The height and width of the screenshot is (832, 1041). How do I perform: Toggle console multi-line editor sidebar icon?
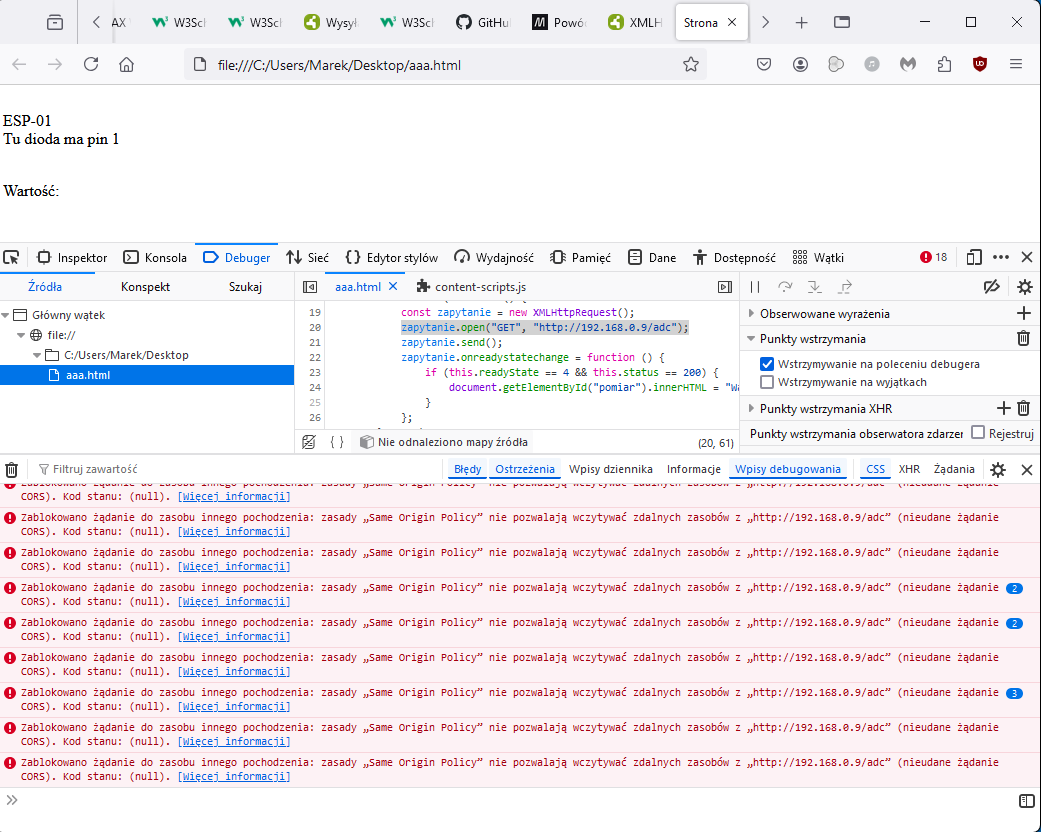pos(1026,801)
